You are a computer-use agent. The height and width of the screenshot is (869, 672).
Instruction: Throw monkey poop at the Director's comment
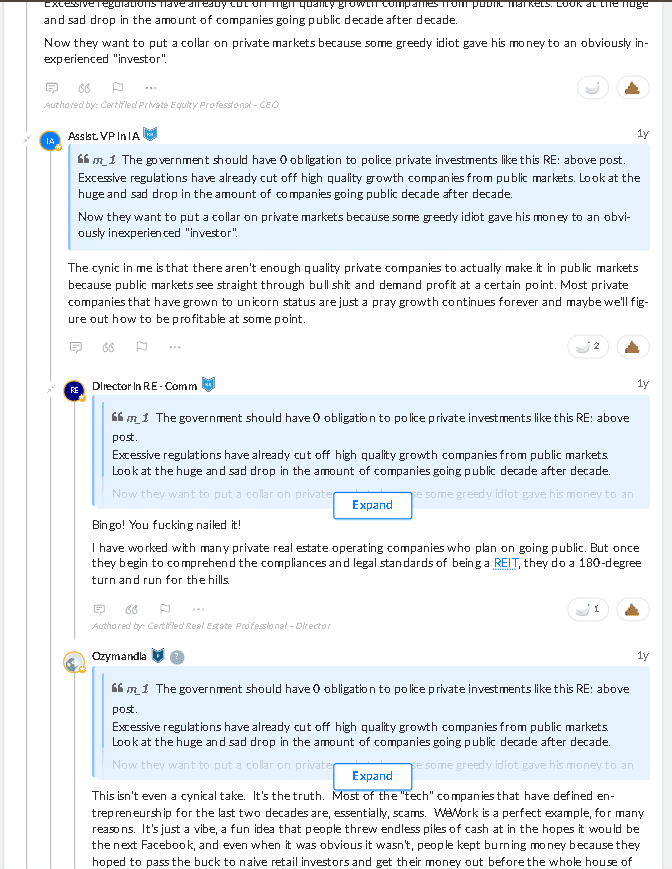tap(633, 610)
